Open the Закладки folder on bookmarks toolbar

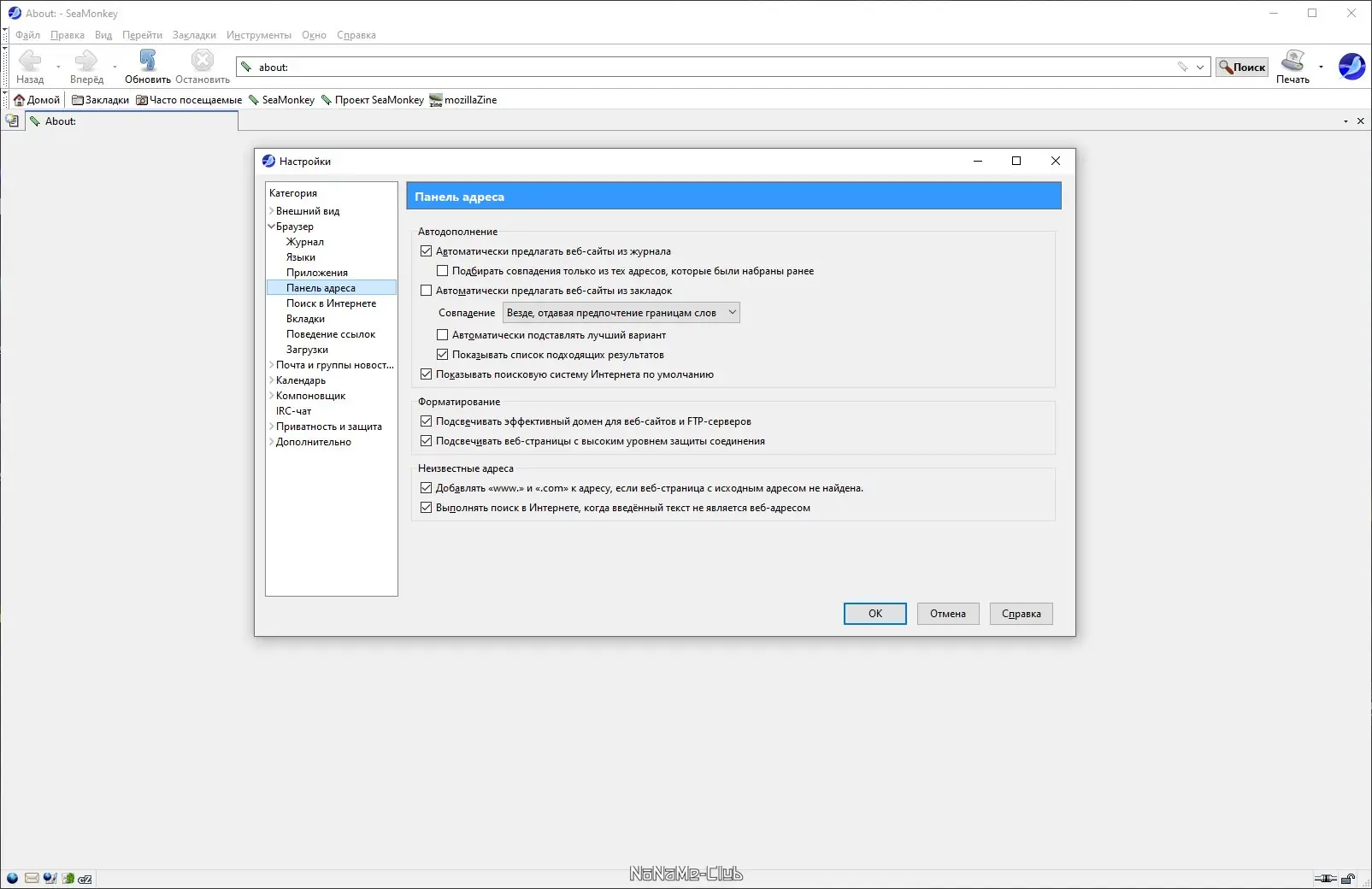click(x=100, y=100)
